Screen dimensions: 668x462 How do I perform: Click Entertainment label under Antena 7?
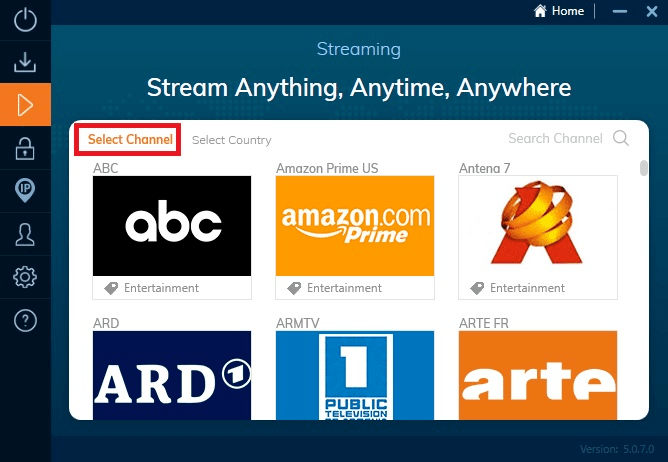pos(527,288)
